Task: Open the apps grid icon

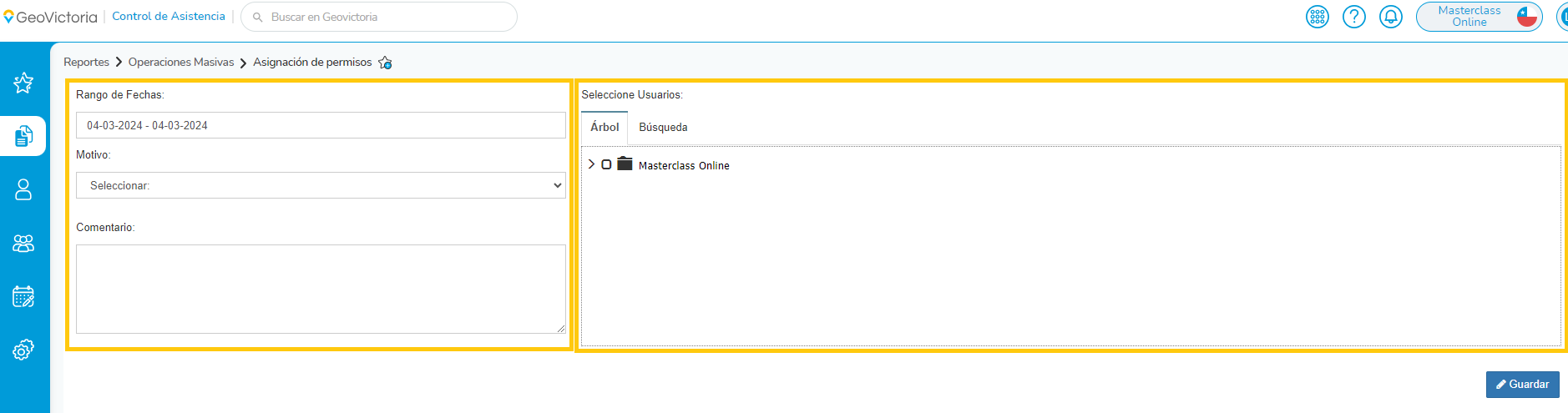Action: click(1317, 17)
